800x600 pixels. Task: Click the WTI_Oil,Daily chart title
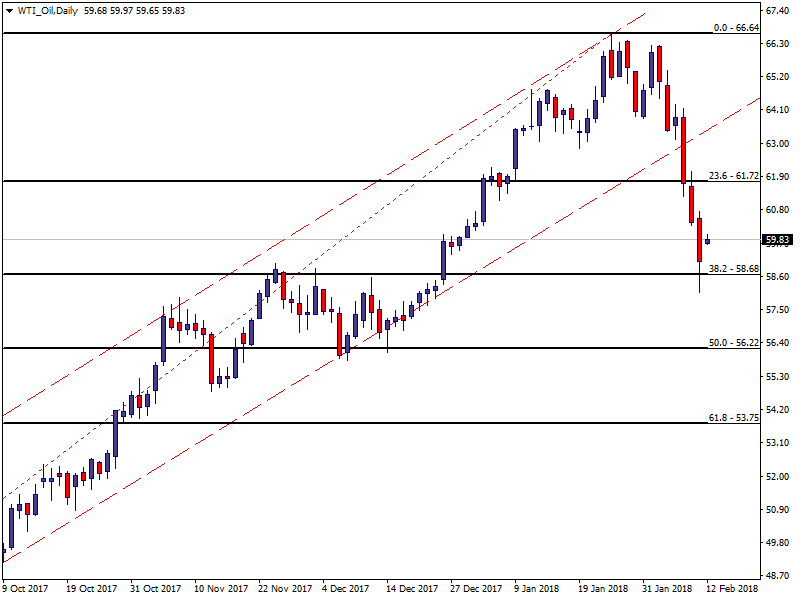click(48, 10)
